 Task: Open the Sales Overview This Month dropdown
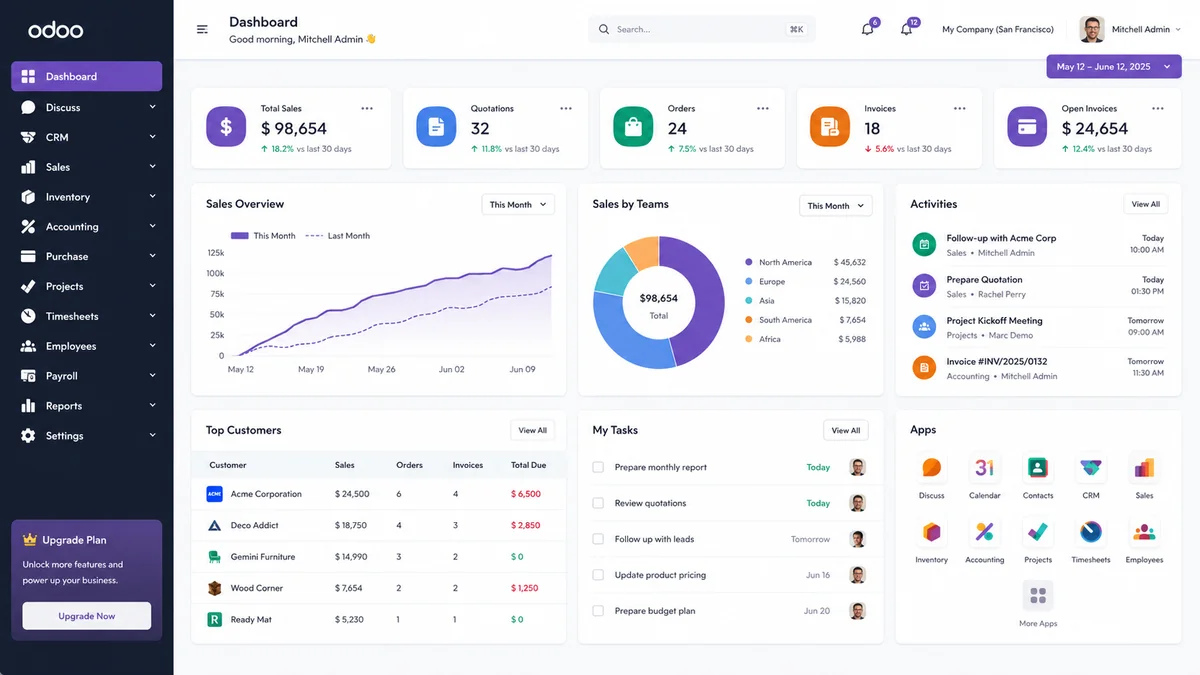point(518,204)
